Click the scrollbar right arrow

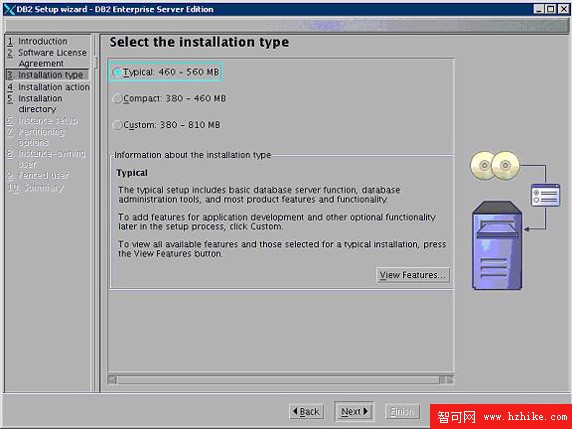450,380
